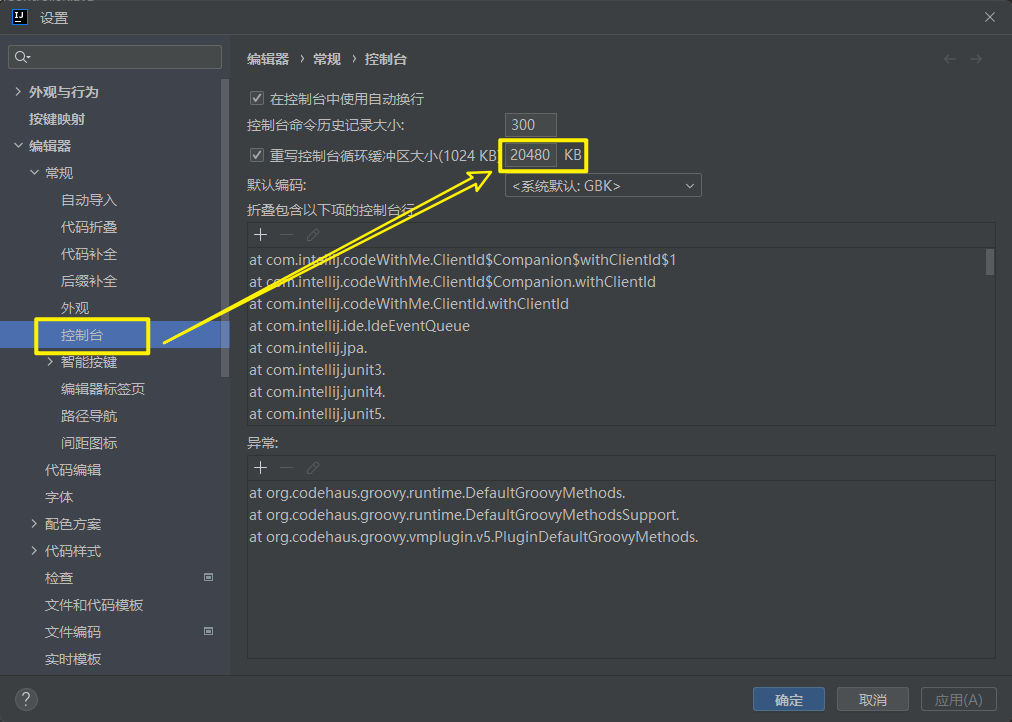Click the project-level icon beside 检查
Viewport: 1012px width, 722px height.
click(208, 577)
